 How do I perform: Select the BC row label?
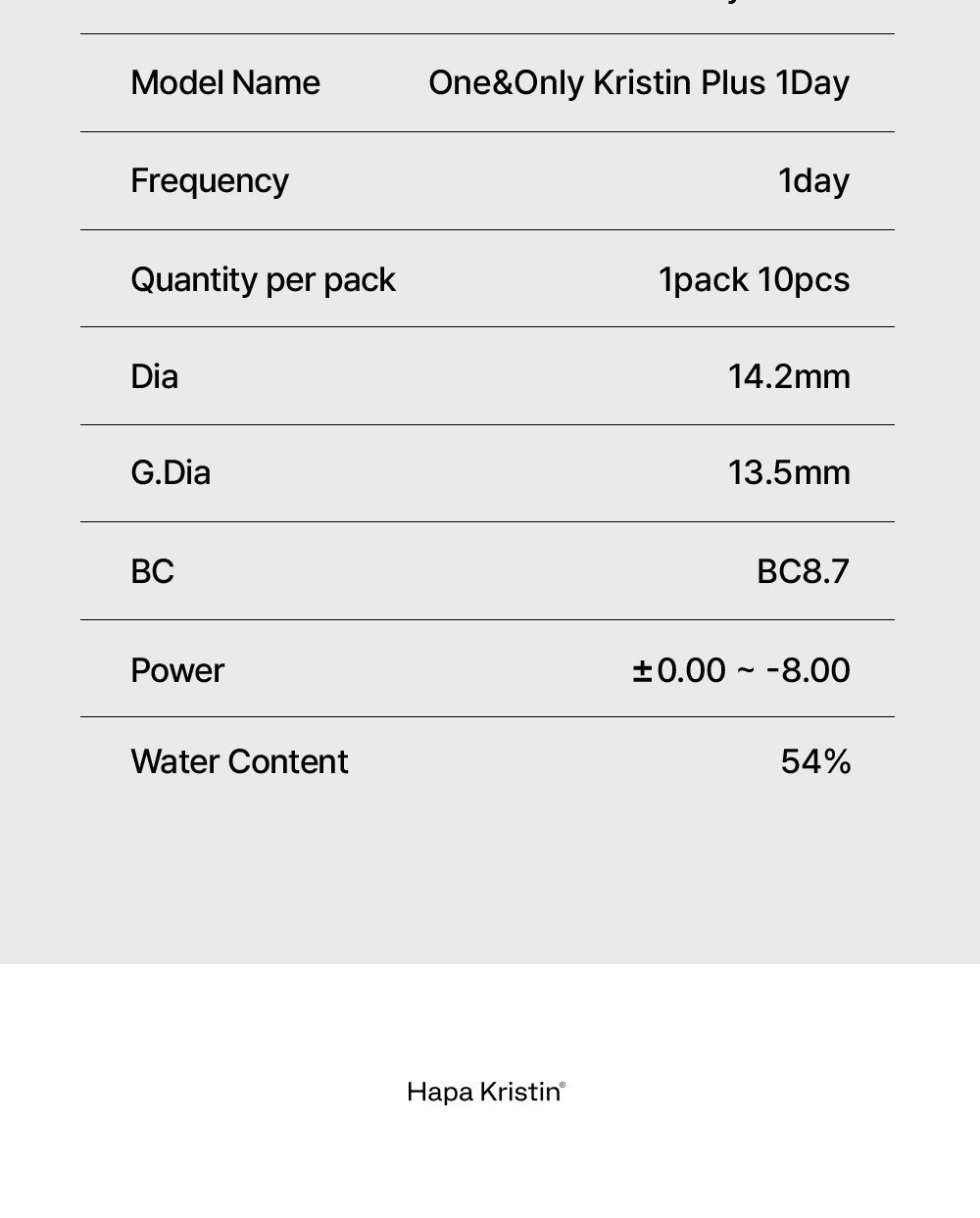[152, 571]
